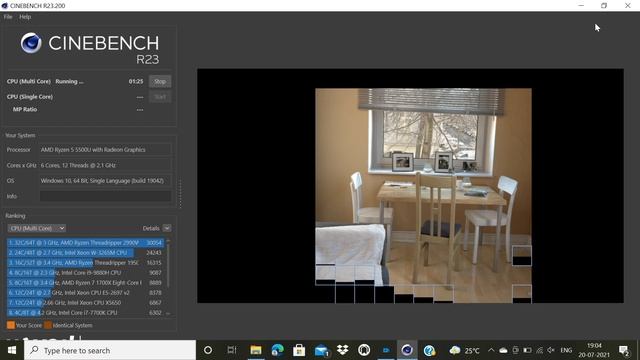Open the clock showing 19:04
Image resolution: width=640 pixels, height=360 pixels.
594,350
